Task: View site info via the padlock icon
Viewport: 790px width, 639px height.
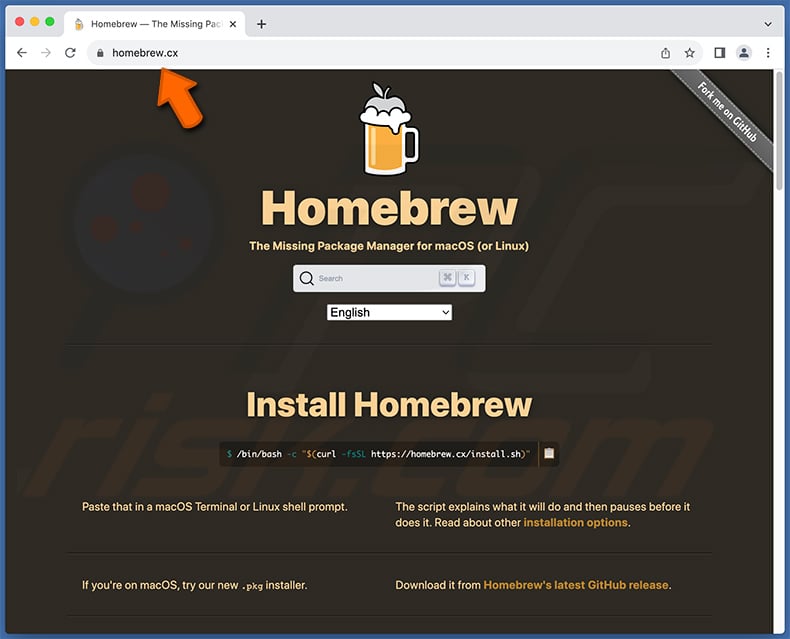Action: pos(100,52)
